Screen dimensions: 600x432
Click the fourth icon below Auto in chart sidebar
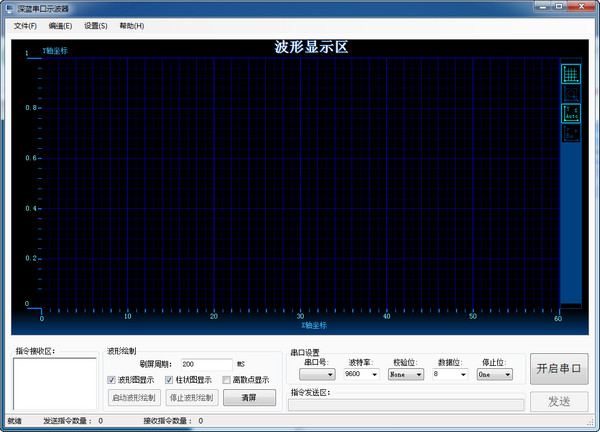point(571,131)
